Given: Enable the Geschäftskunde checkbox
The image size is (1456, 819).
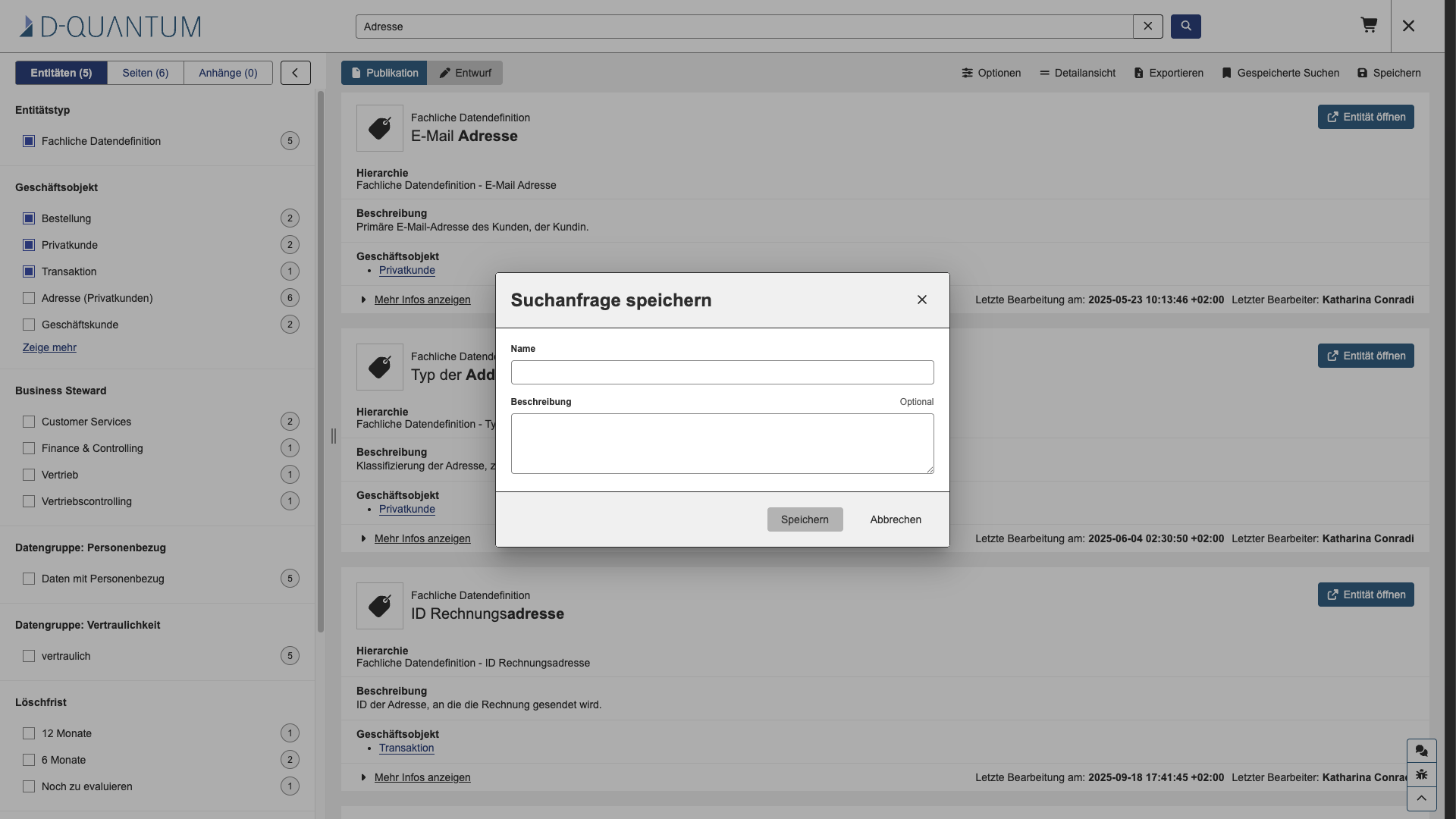Looking at the screenshot, I should [29, 325].
